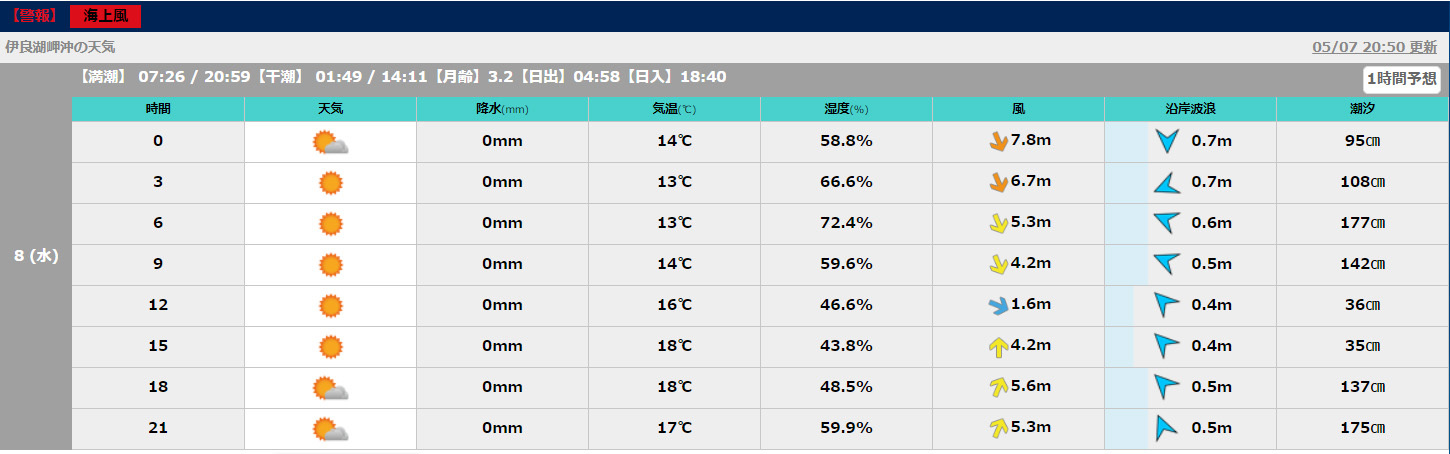Click the 05/07 20:50 更新 update link
The image size is (1450, 454).
click(x=1374, y=47)
